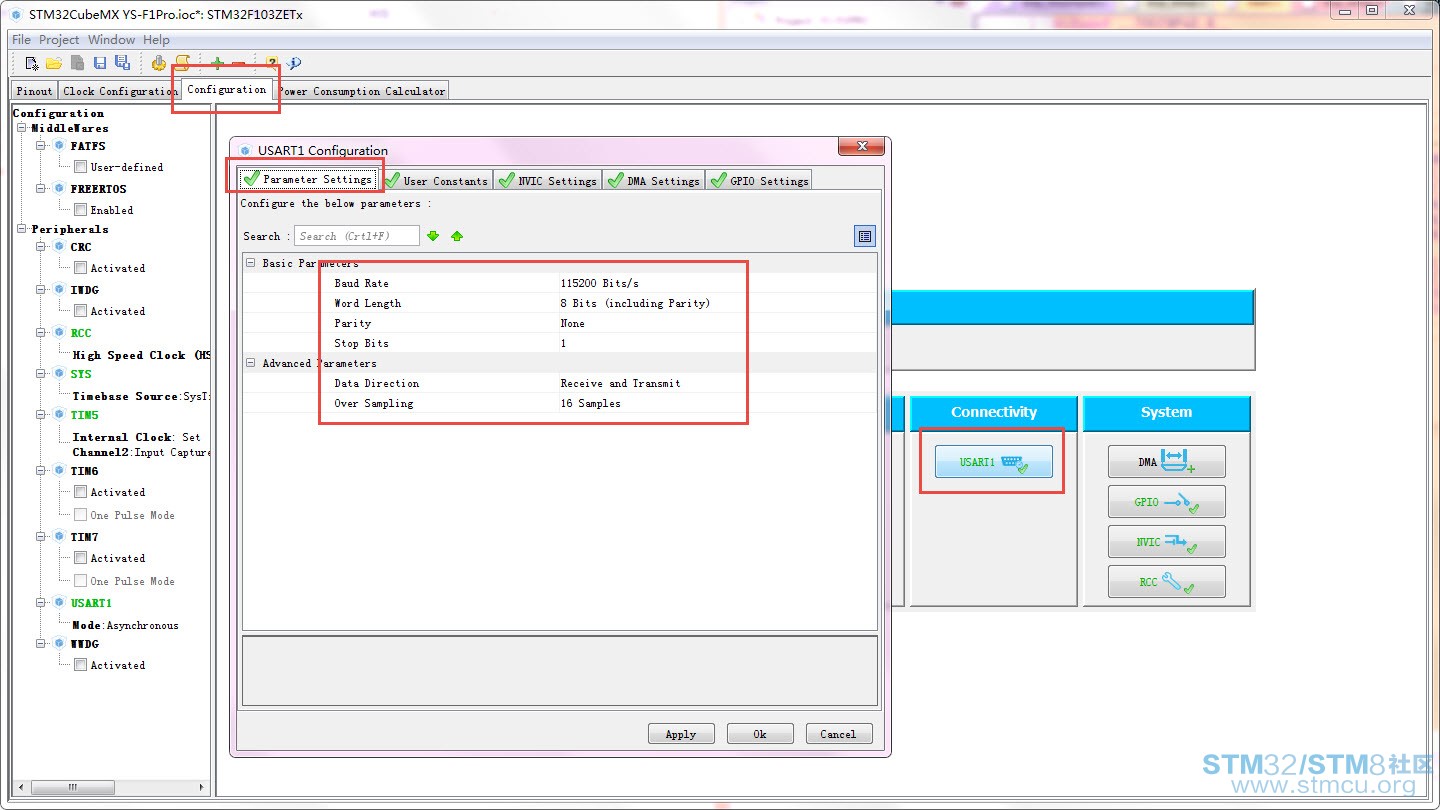Tick the WWDG Activated checkbox
The image size is (1440, 810).
pos(80,665)
